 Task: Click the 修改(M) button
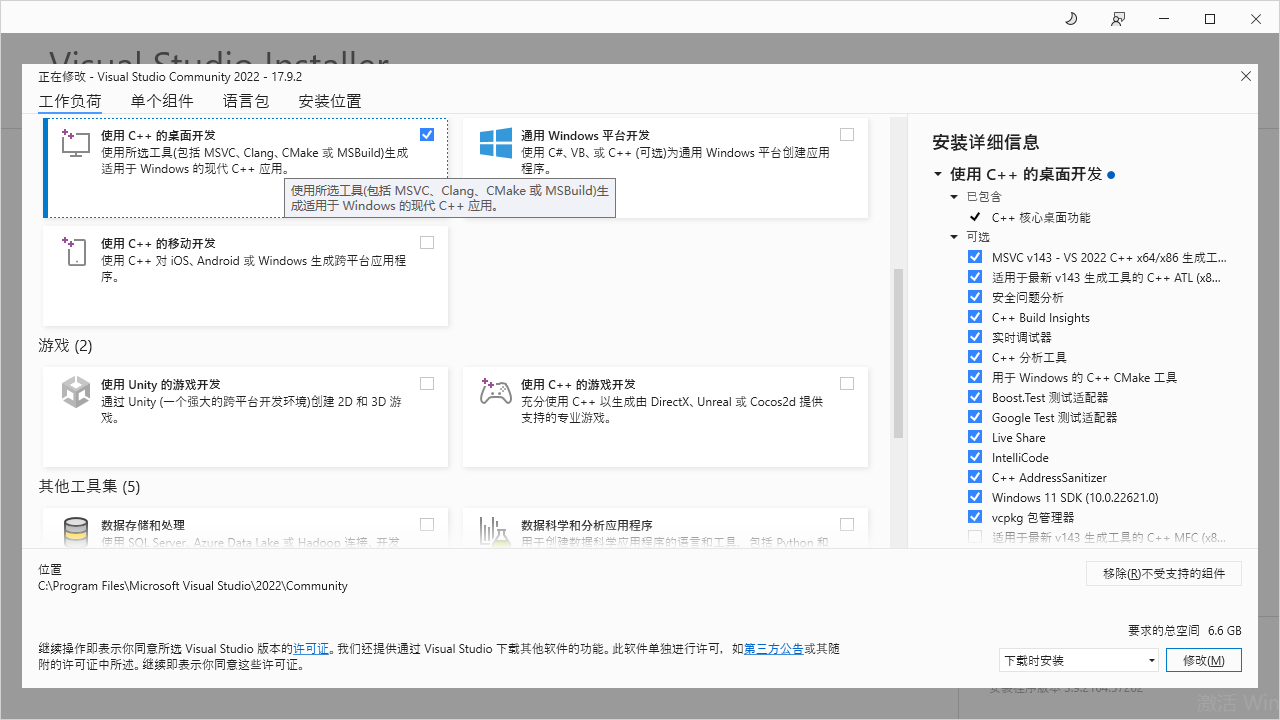1203,660
